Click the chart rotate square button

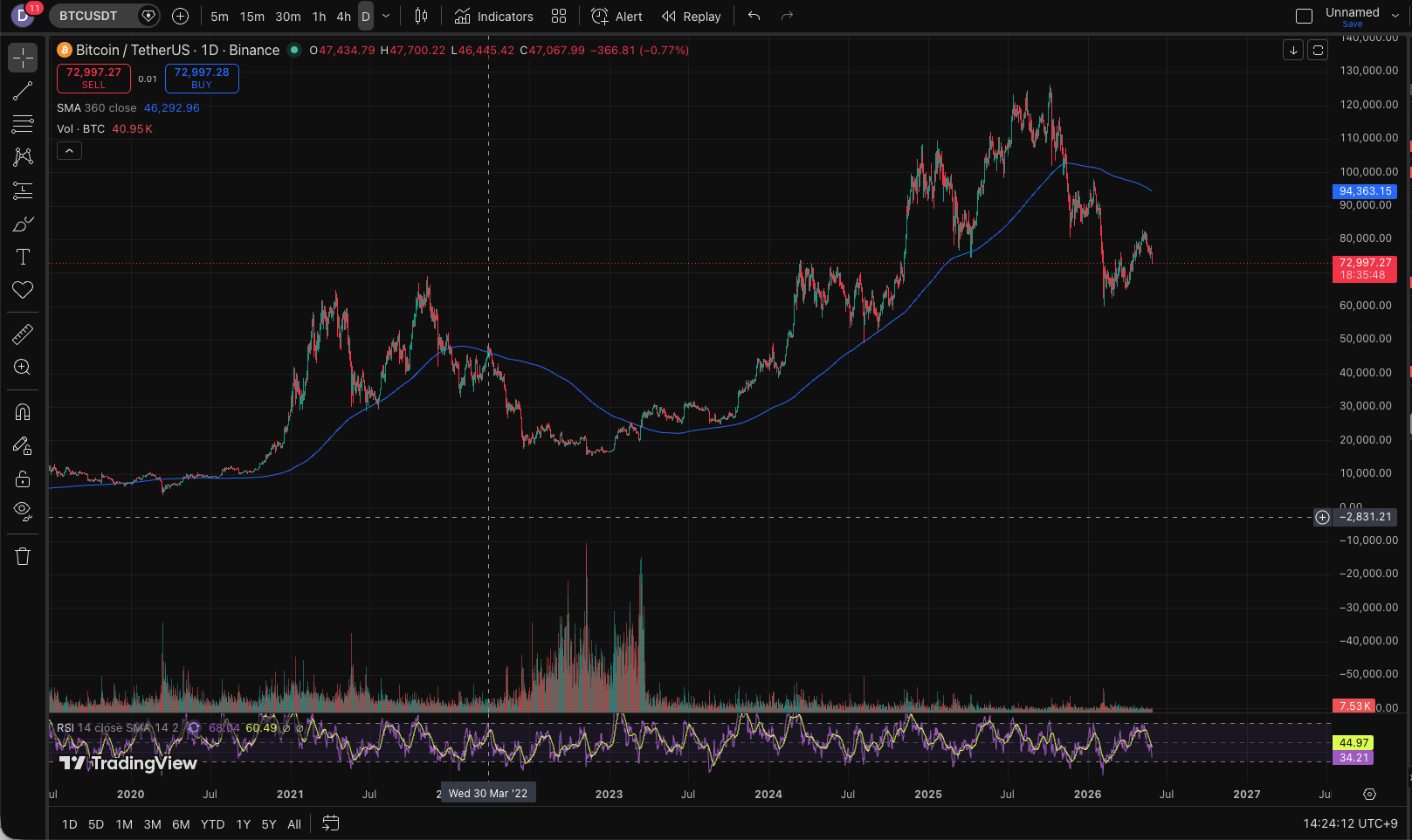(1318, 50)
